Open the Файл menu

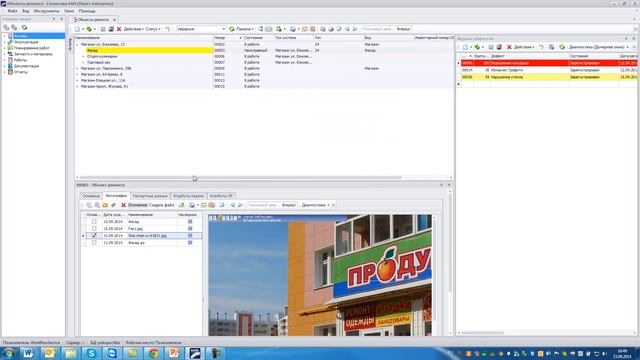[12, 11]
